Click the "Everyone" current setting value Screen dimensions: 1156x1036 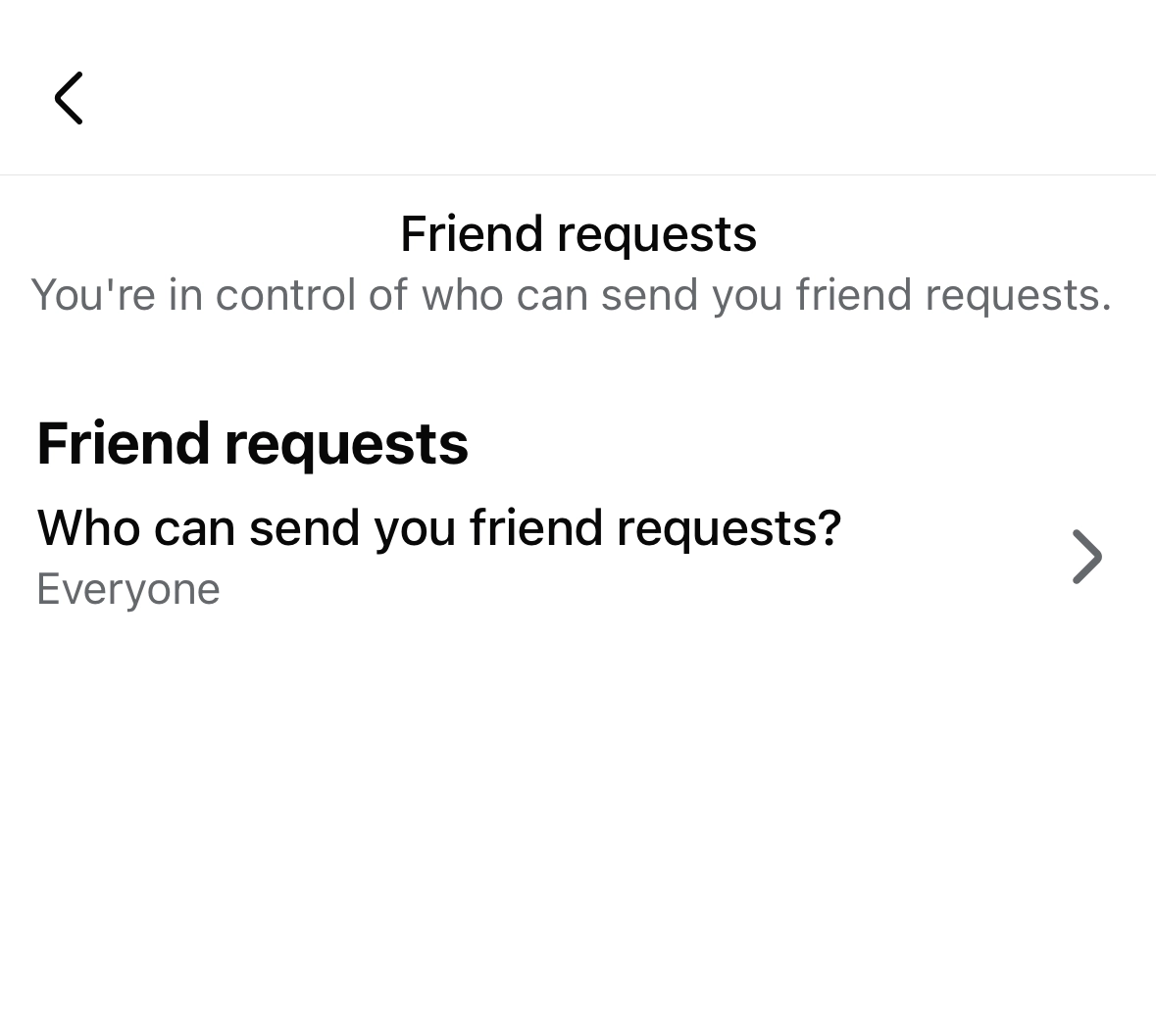128,589
